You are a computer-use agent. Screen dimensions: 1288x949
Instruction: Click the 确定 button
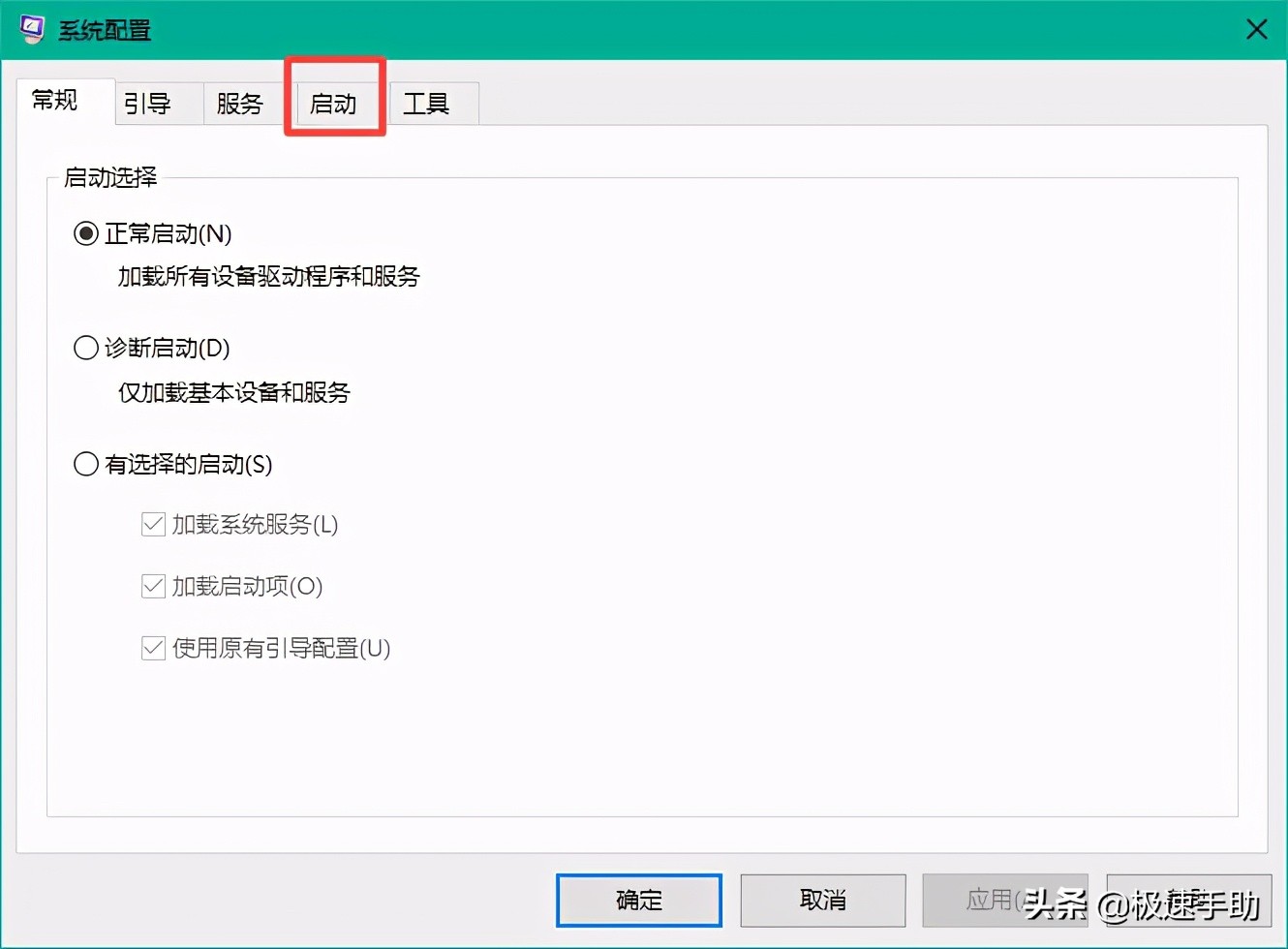pyautogui.click(x=638, y=900)
